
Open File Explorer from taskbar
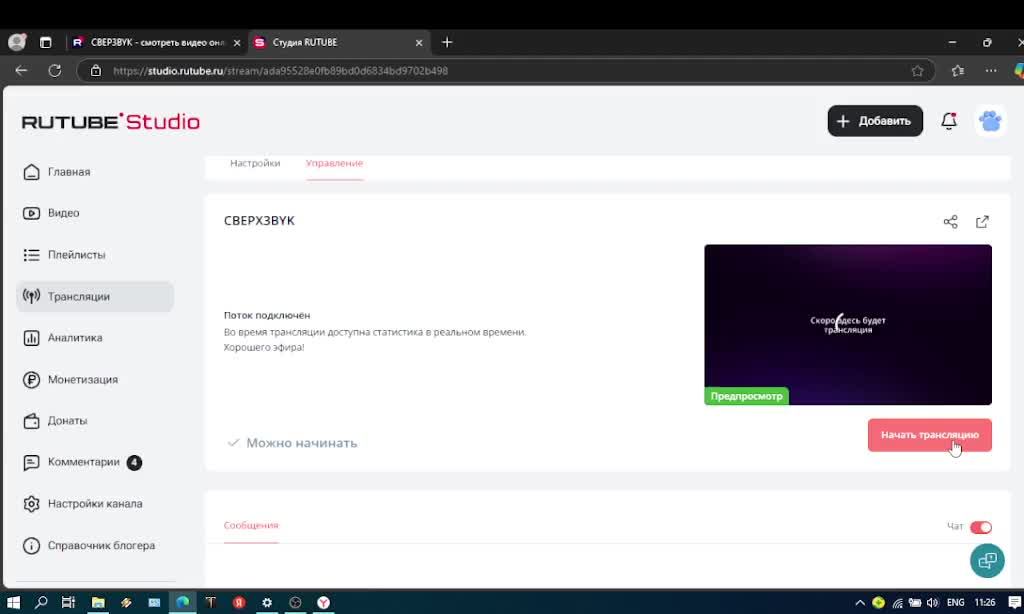click(98, 602)
